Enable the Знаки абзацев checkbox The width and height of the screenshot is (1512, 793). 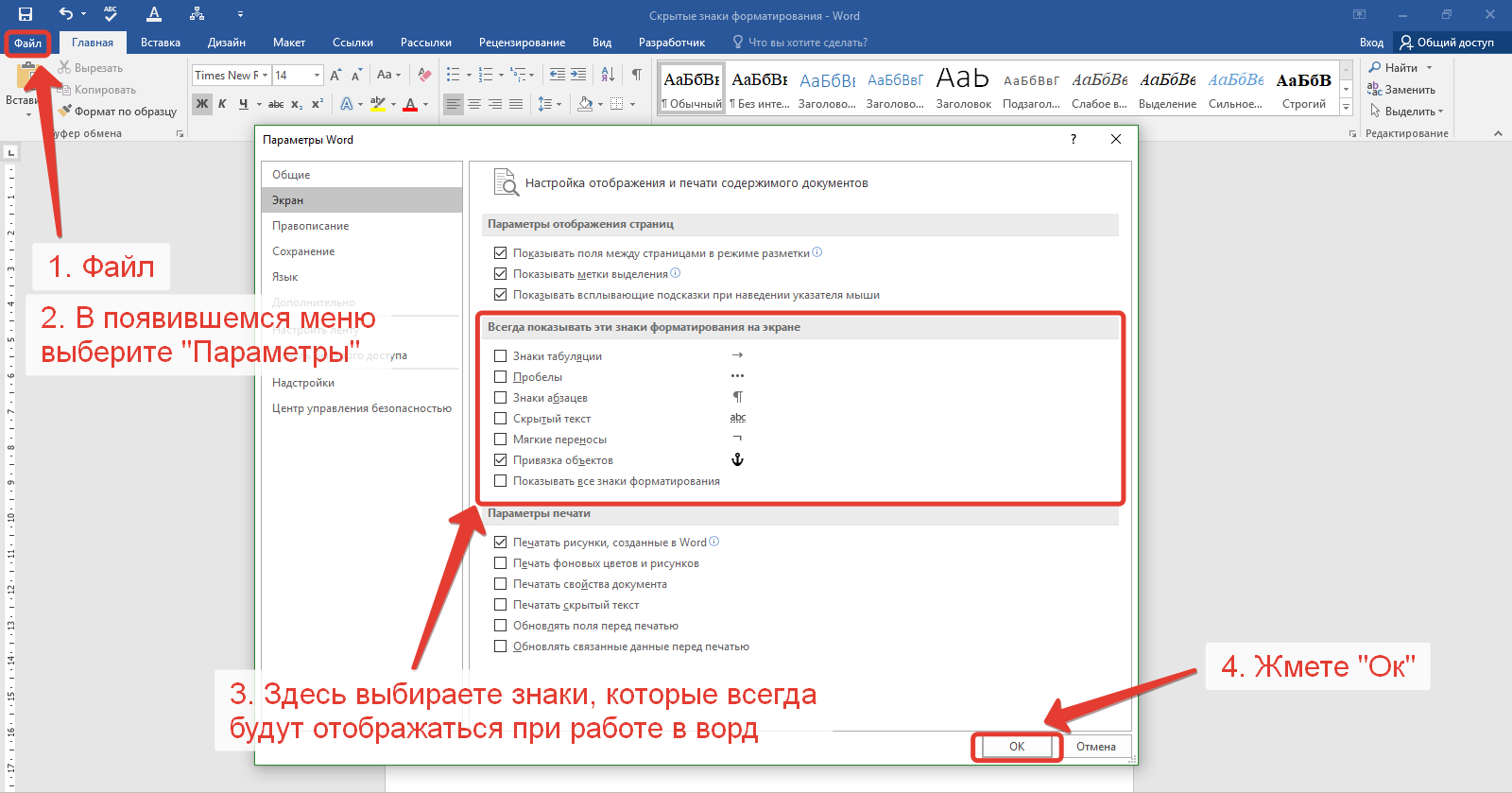point(501,398)
